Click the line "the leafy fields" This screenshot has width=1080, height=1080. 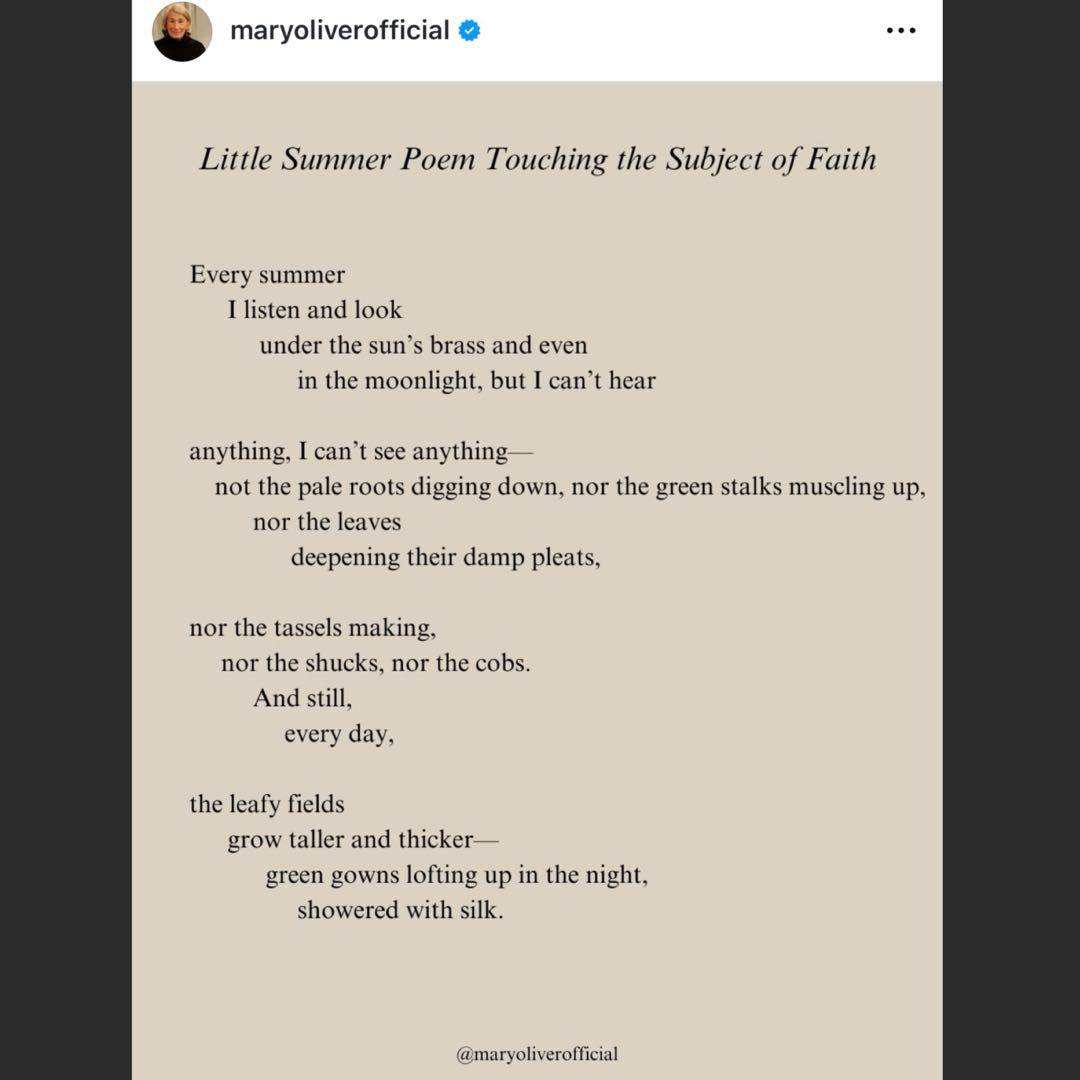tap(267, 804)
